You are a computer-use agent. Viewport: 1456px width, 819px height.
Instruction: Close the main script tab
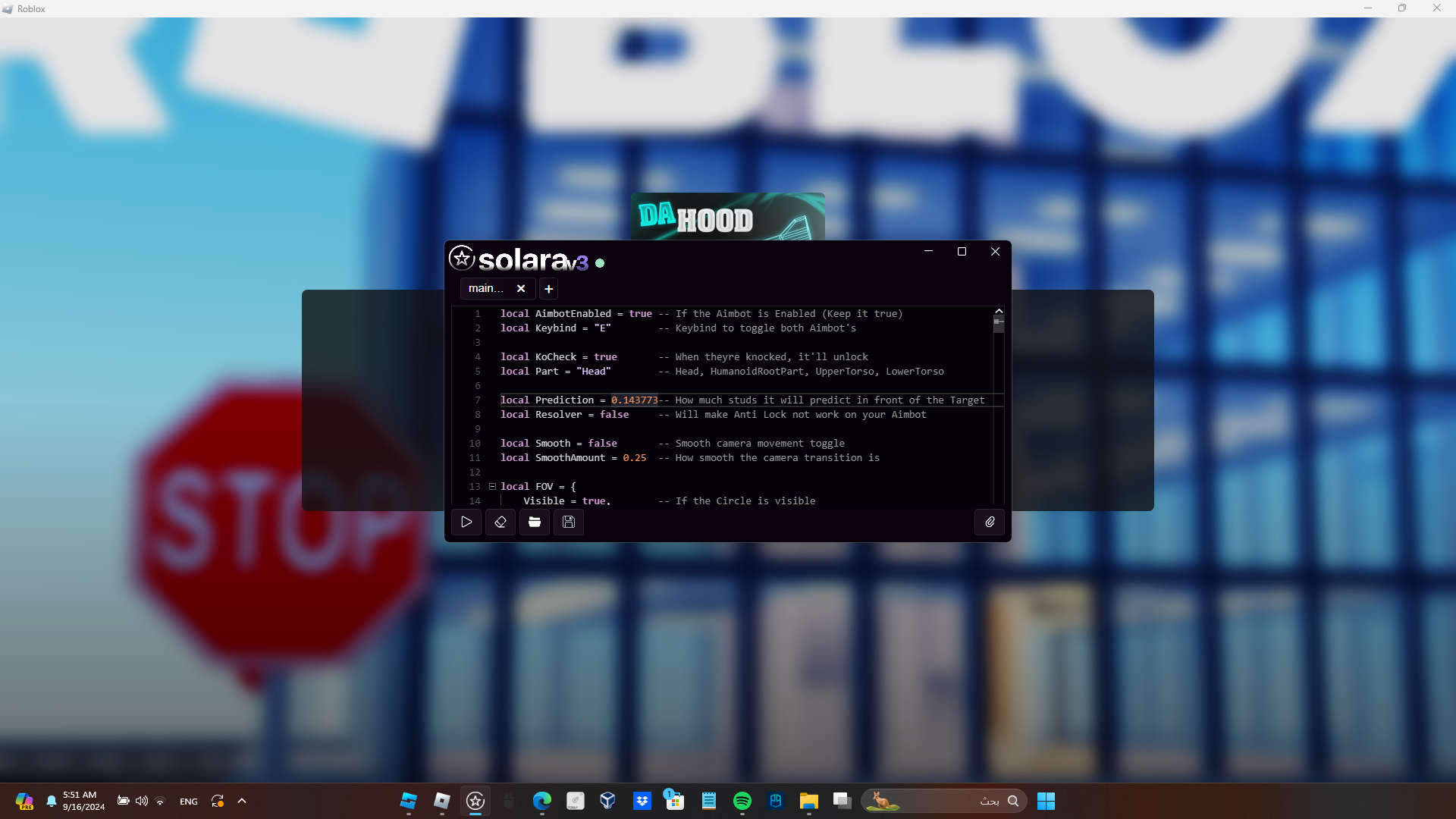point(521,288)
